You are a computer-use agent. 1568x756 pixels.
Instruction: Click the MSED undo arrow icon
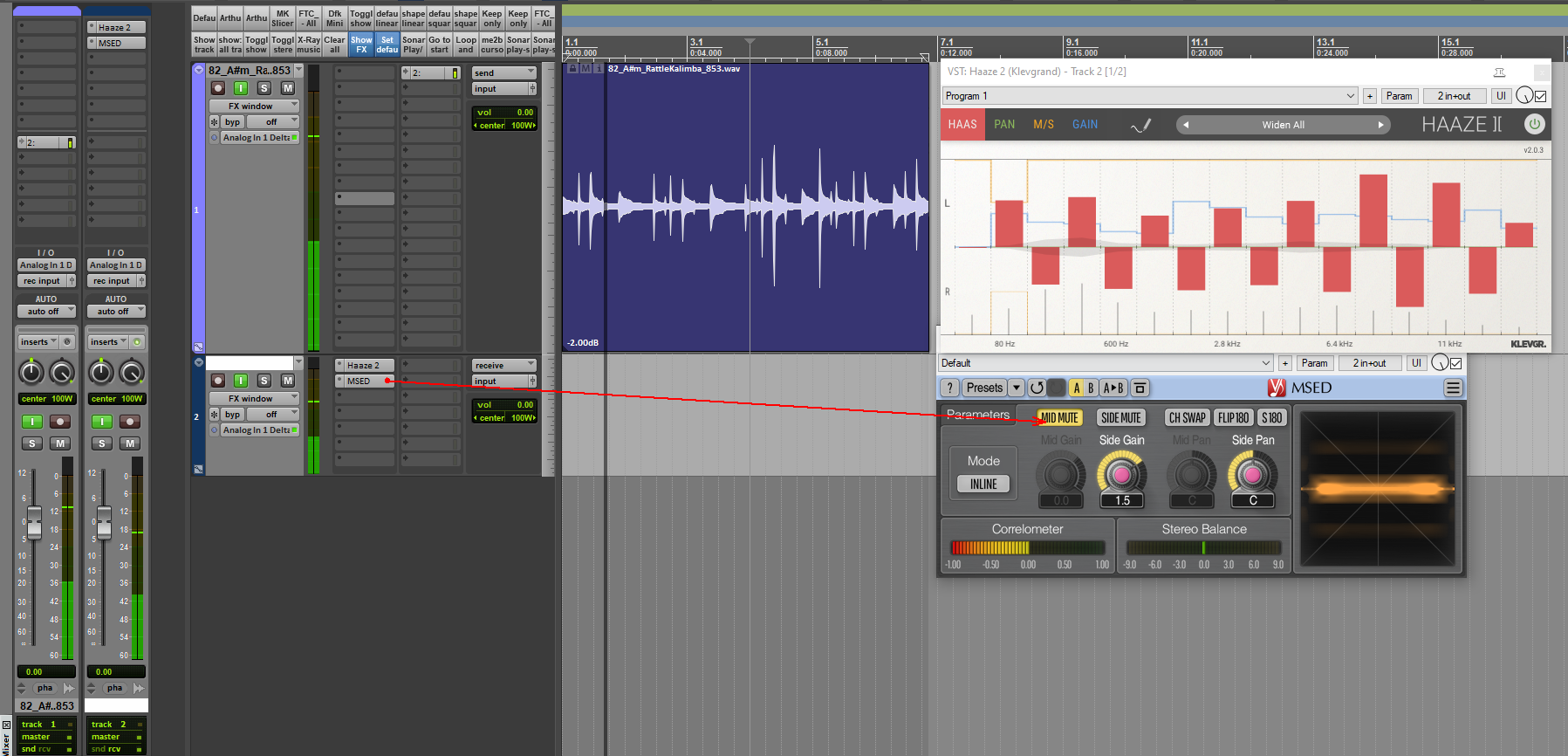coord(1037,388)
